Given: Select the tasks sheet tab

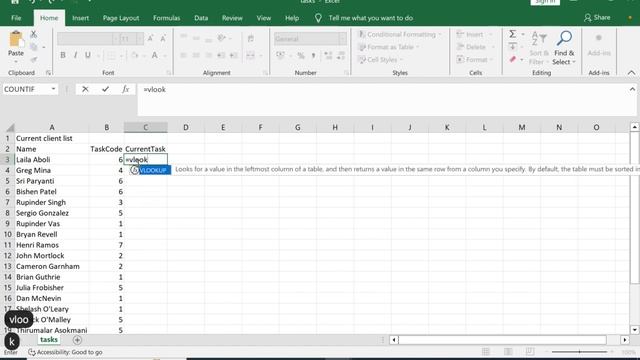Looking at the screenshot, I should point(49,340).
